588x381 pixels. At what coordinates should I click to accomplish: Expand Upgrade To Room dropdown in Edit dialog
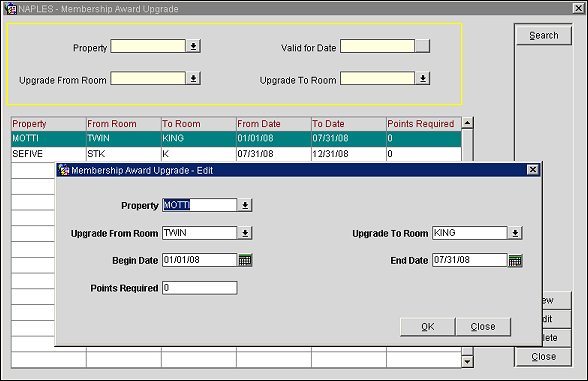click(515, 233)
